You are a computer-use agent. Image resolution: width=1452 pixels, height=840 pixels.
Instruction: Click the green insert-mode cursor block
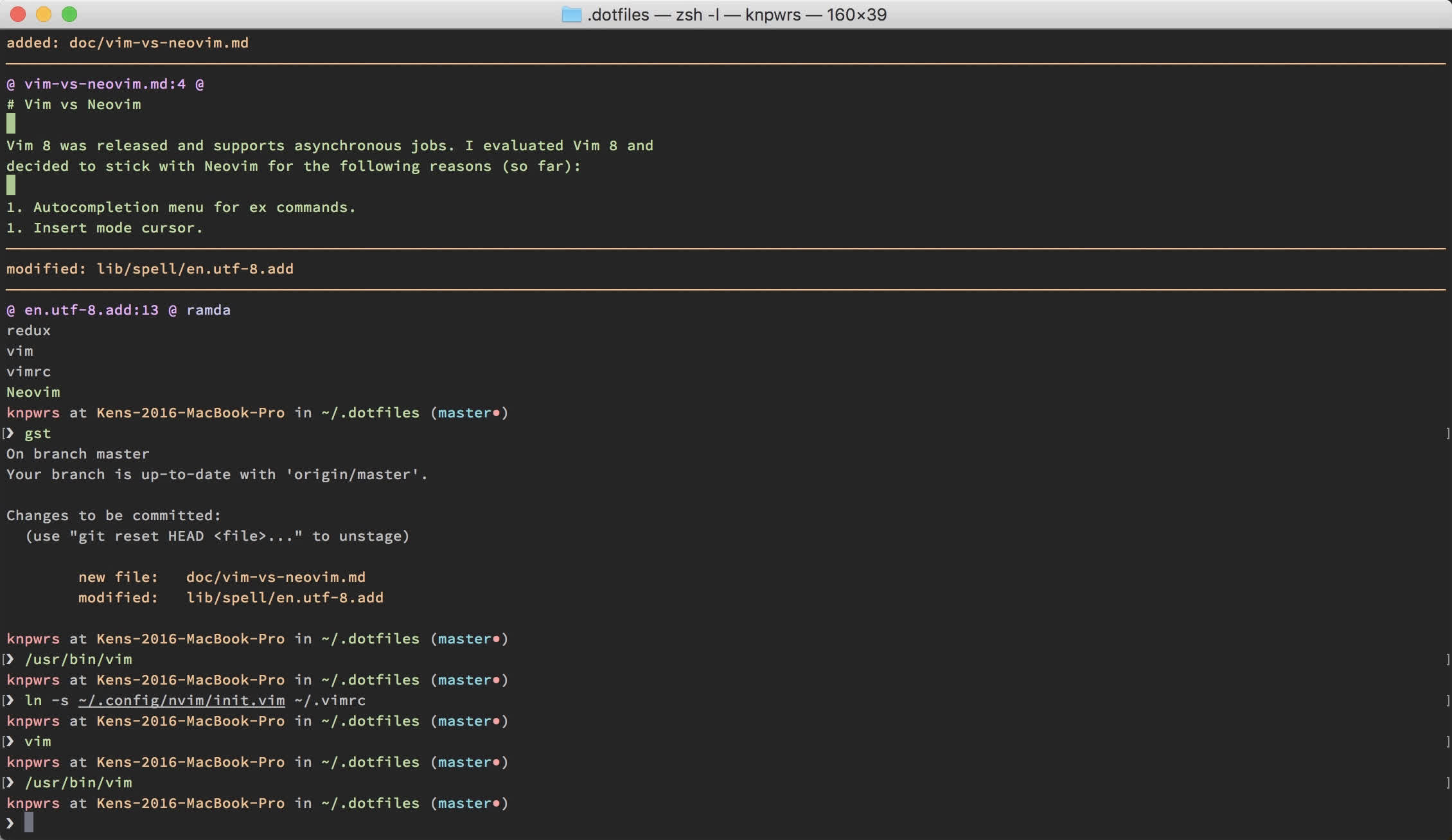[10, 123]
